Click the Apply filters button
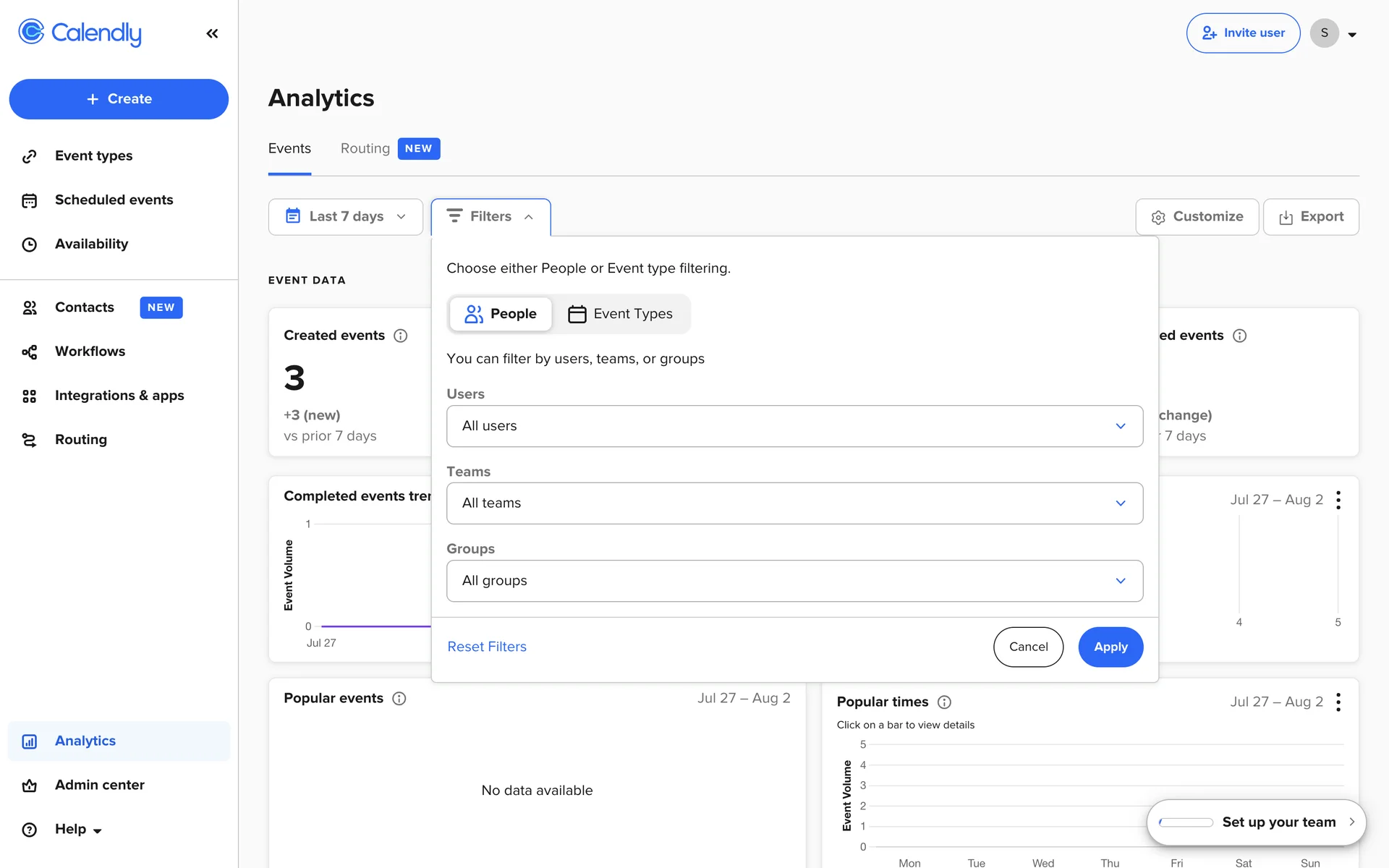Screen dimensions: 1389x868 (x=1110, y=647)
